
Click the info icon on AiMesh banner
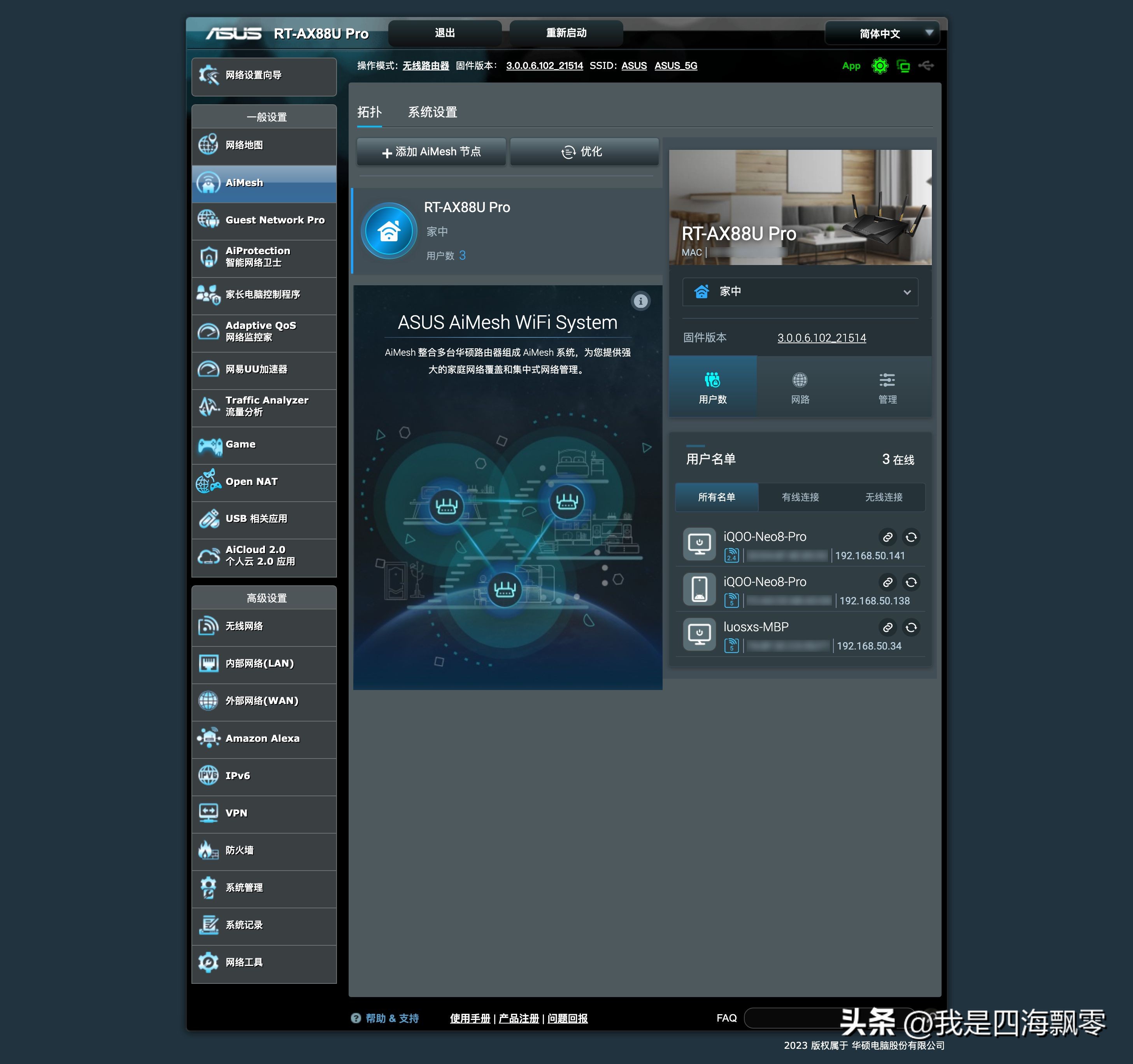pyautogui.click(x=640, y=301)
